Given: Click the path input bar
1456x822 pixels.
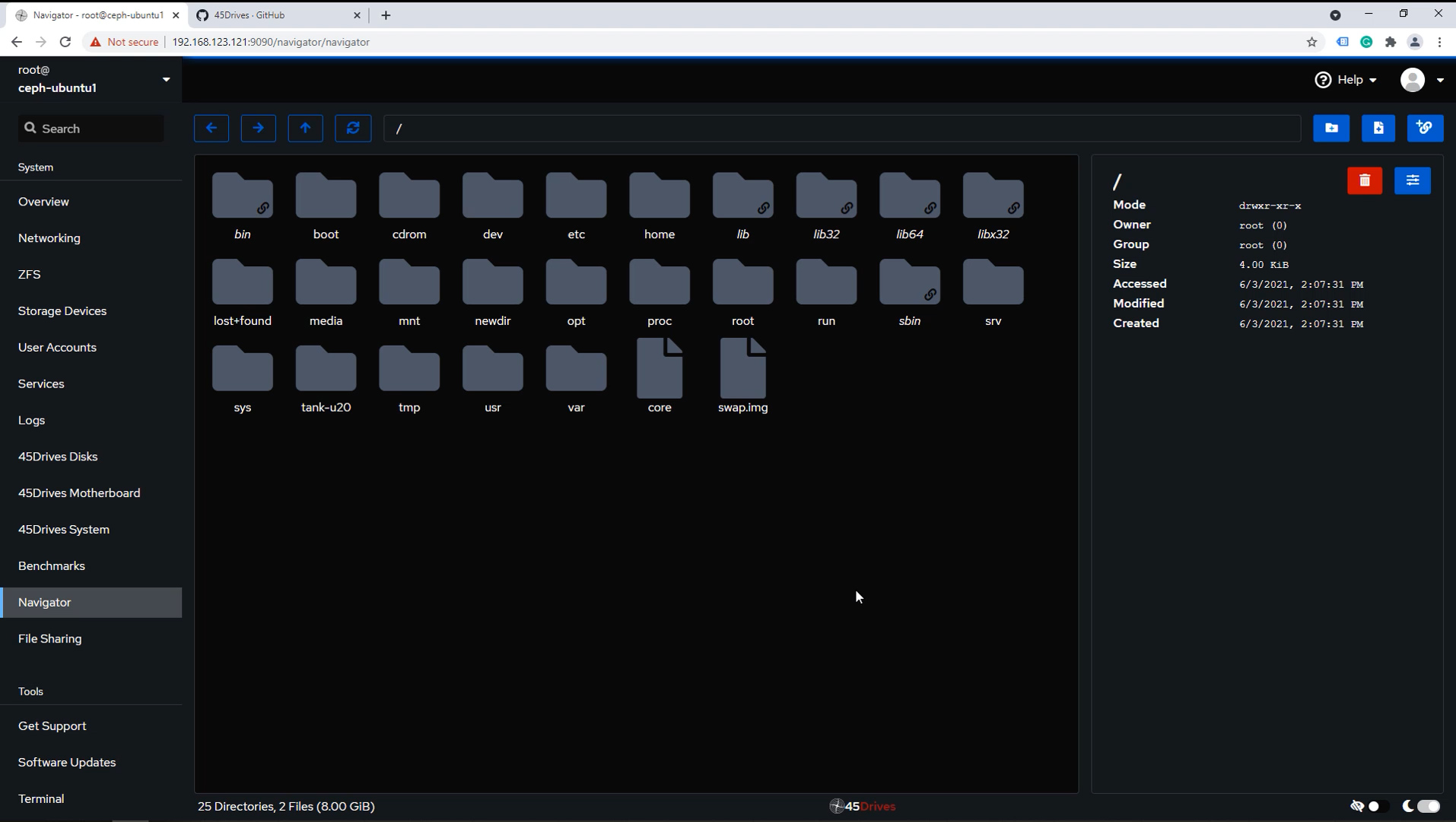Looking at the screenshot, I should [x=842, y=128].
